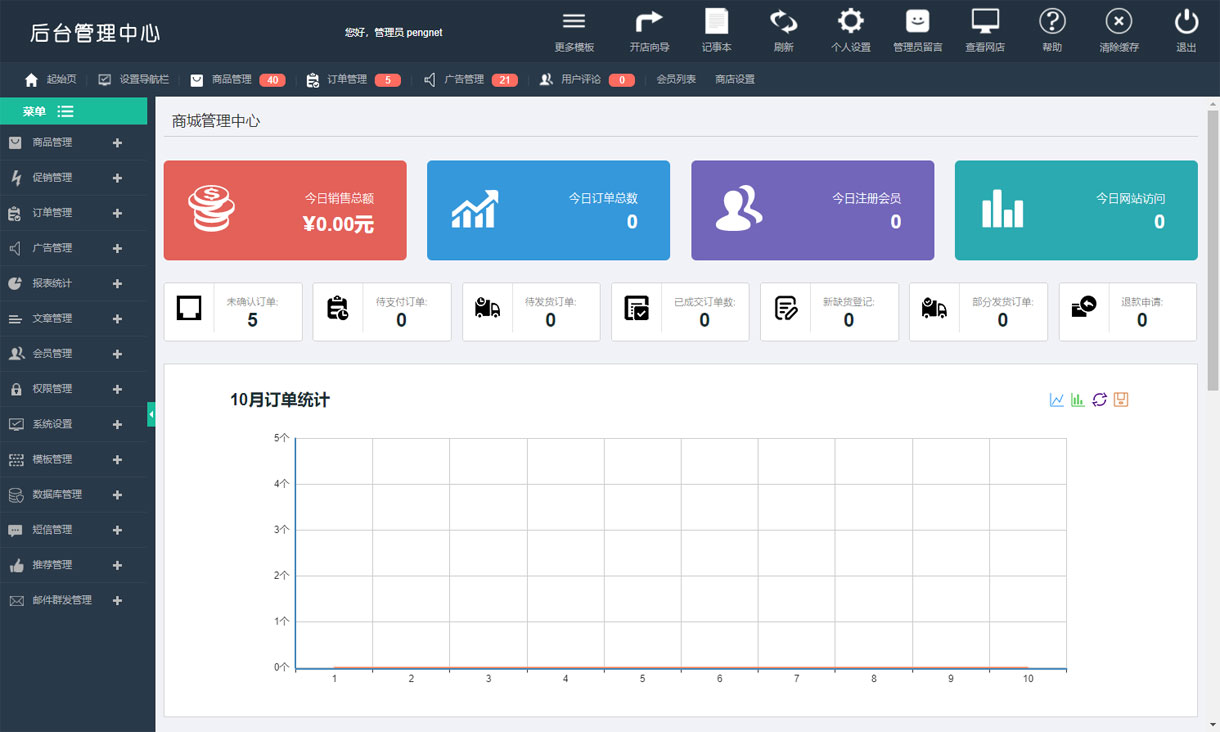Click the 刷新 refresh icon

pos(783,21)
